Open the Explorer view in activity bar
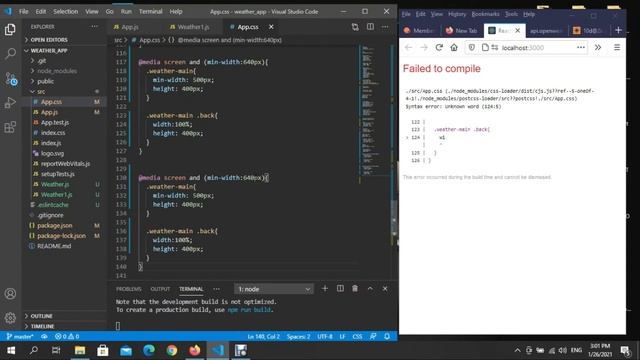The width and height of the screenshot is (640, 360). [10, 29]
